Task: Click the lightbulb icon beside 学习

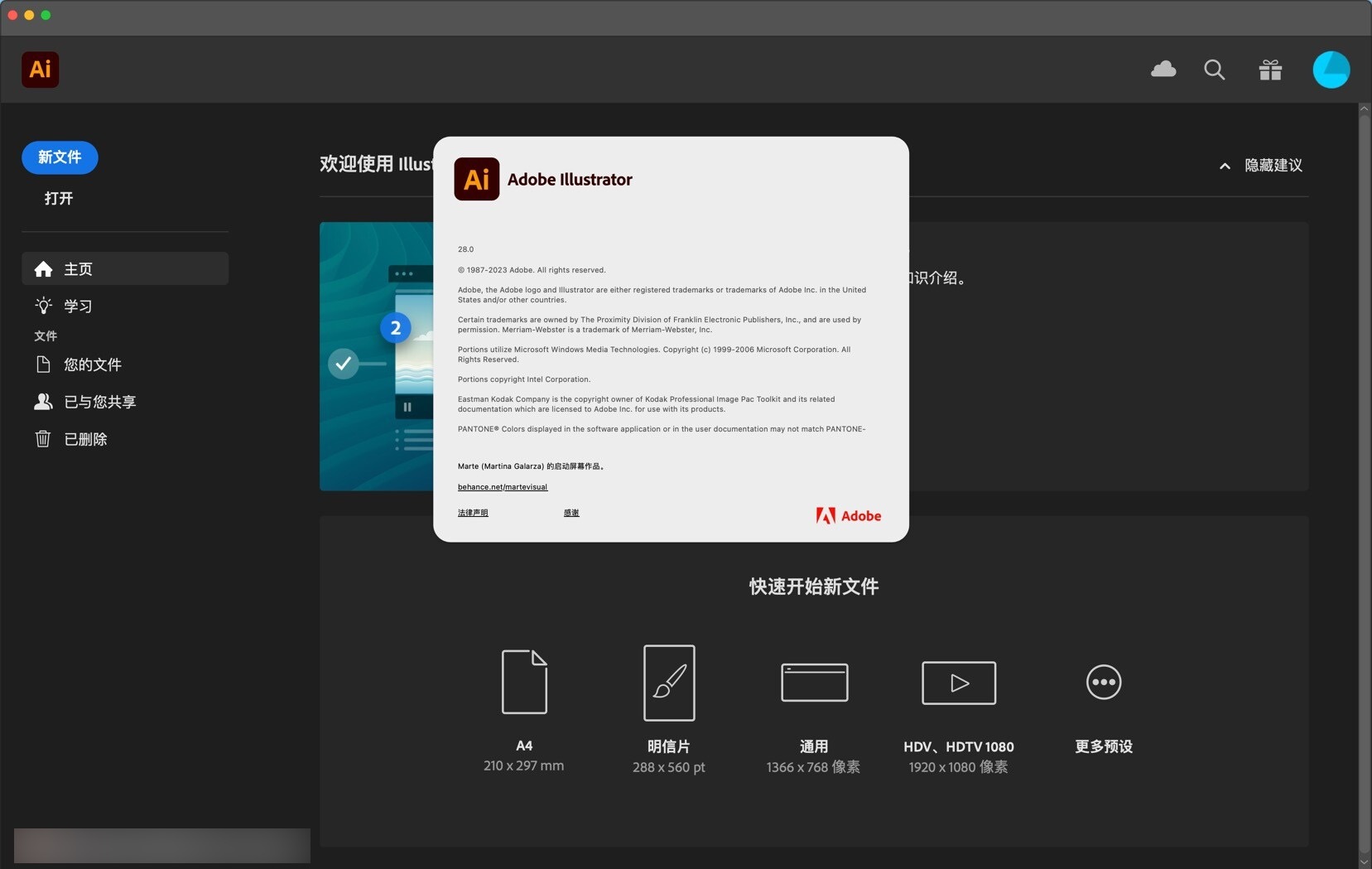Action: point(43,306)
